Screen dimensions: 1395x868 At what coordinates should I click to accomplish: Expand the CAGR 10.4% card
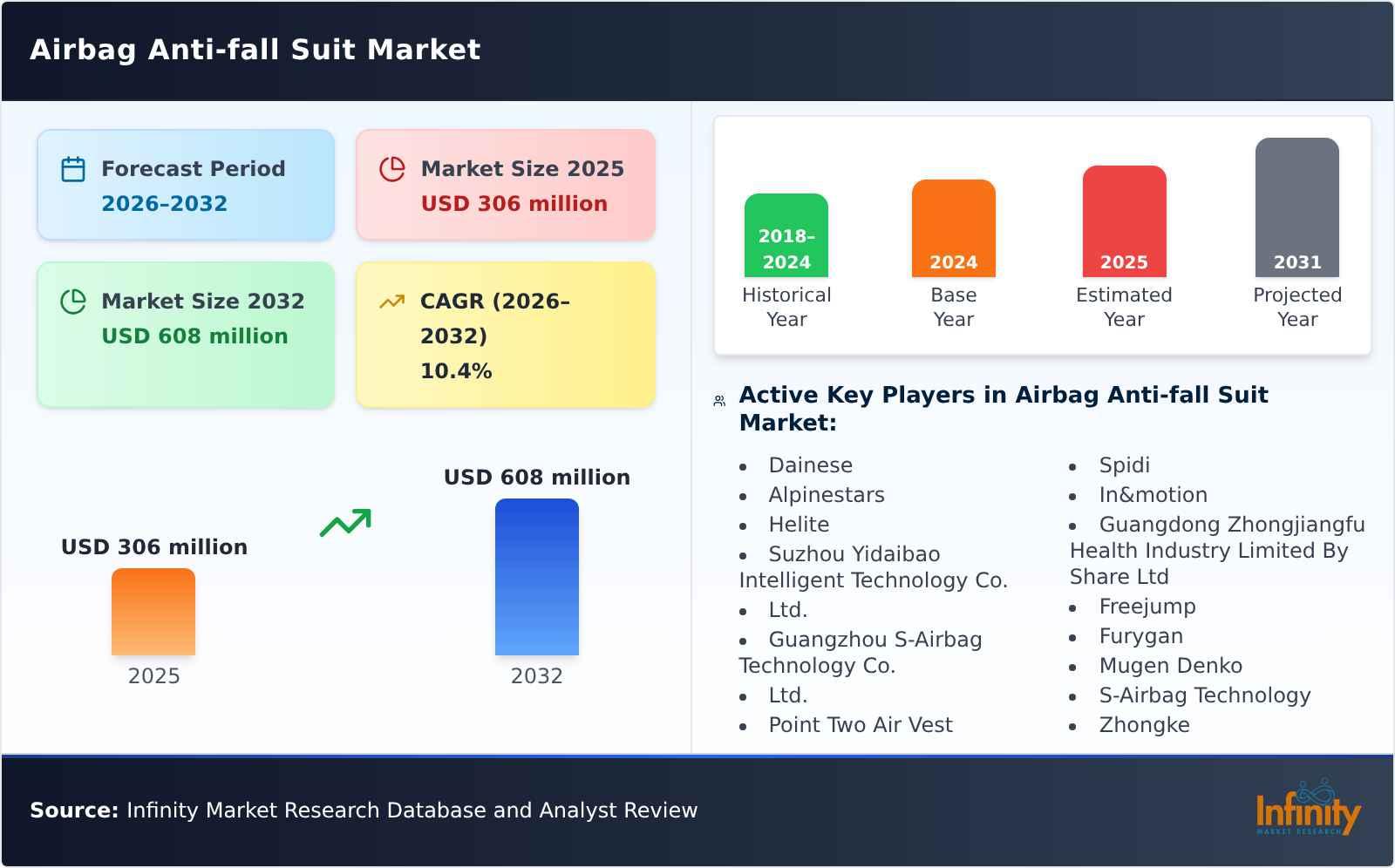point(504,335)
